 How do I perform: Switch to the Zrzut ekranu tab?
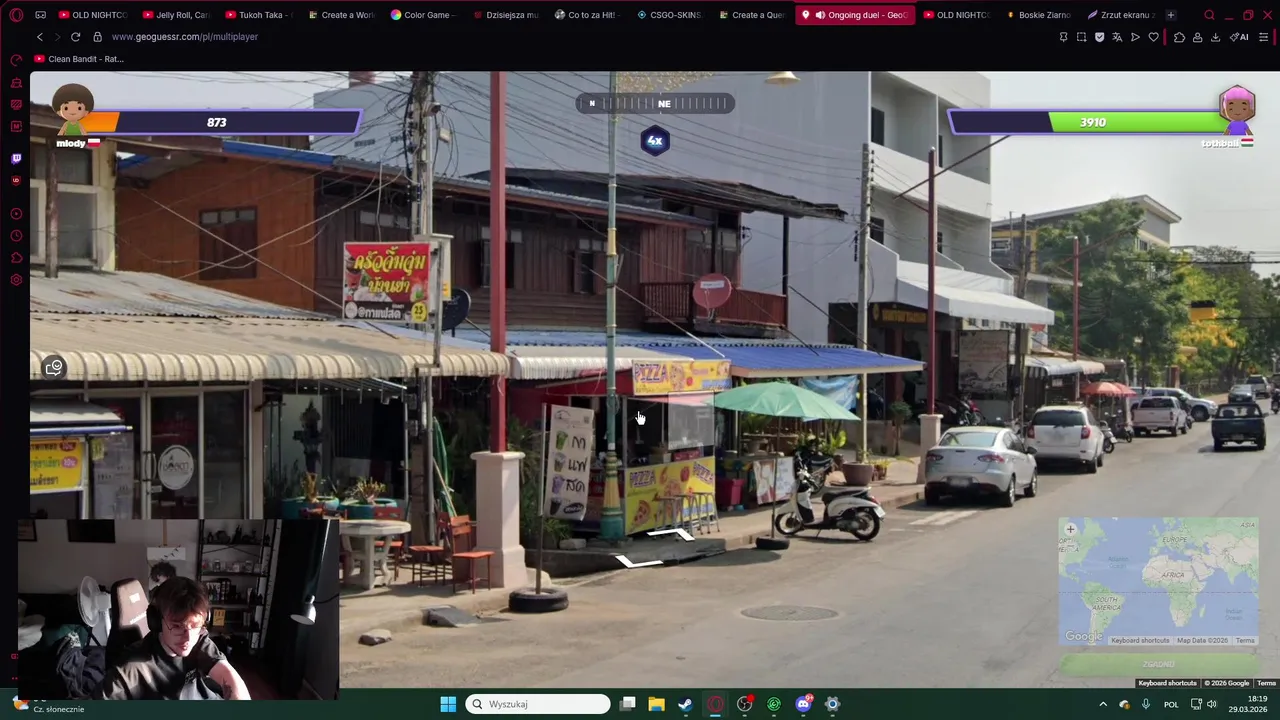pyautogui.click(x=1121, y=15)
